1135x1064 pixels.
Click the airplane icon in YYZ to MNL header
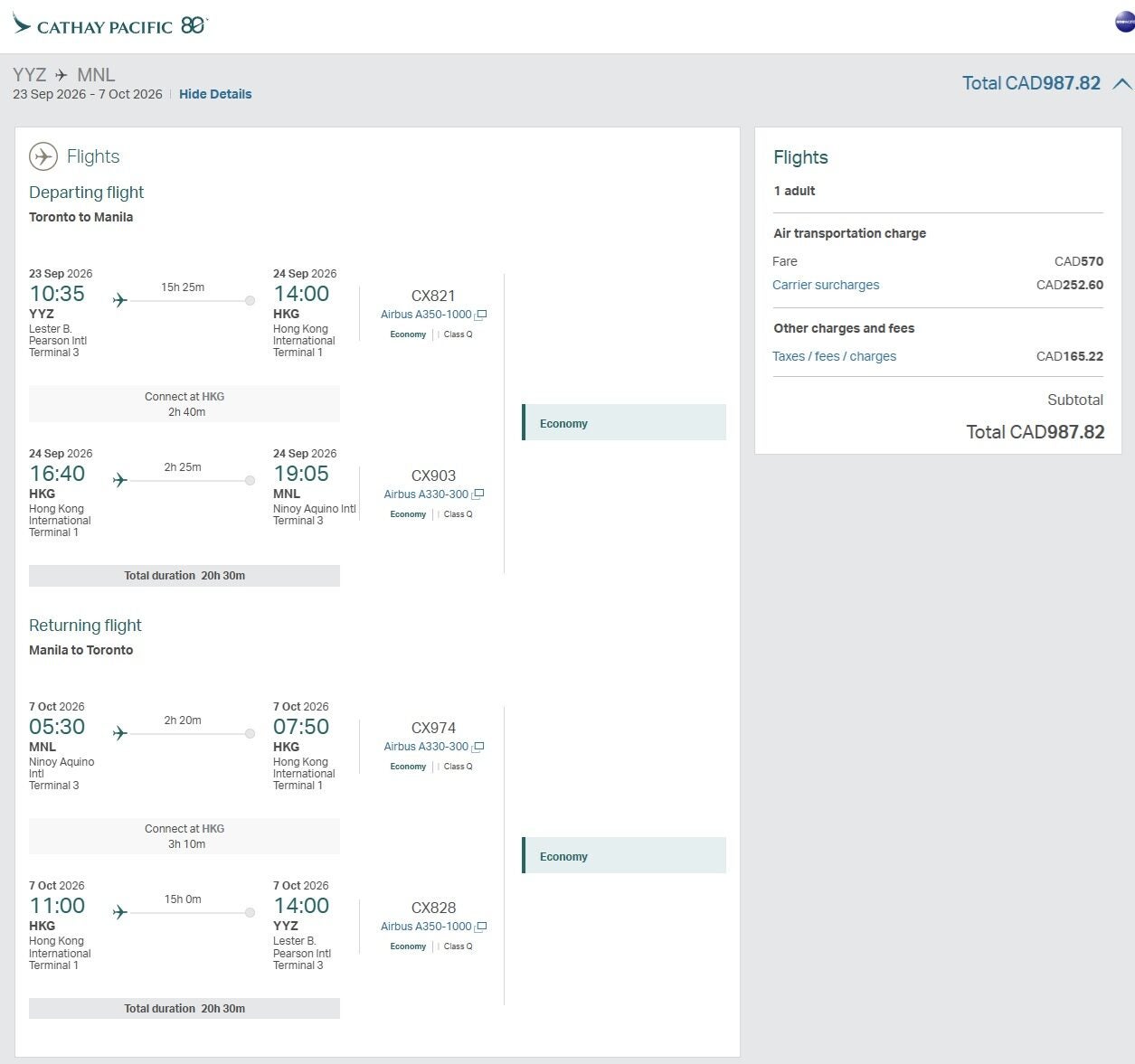tap(61, 75)
